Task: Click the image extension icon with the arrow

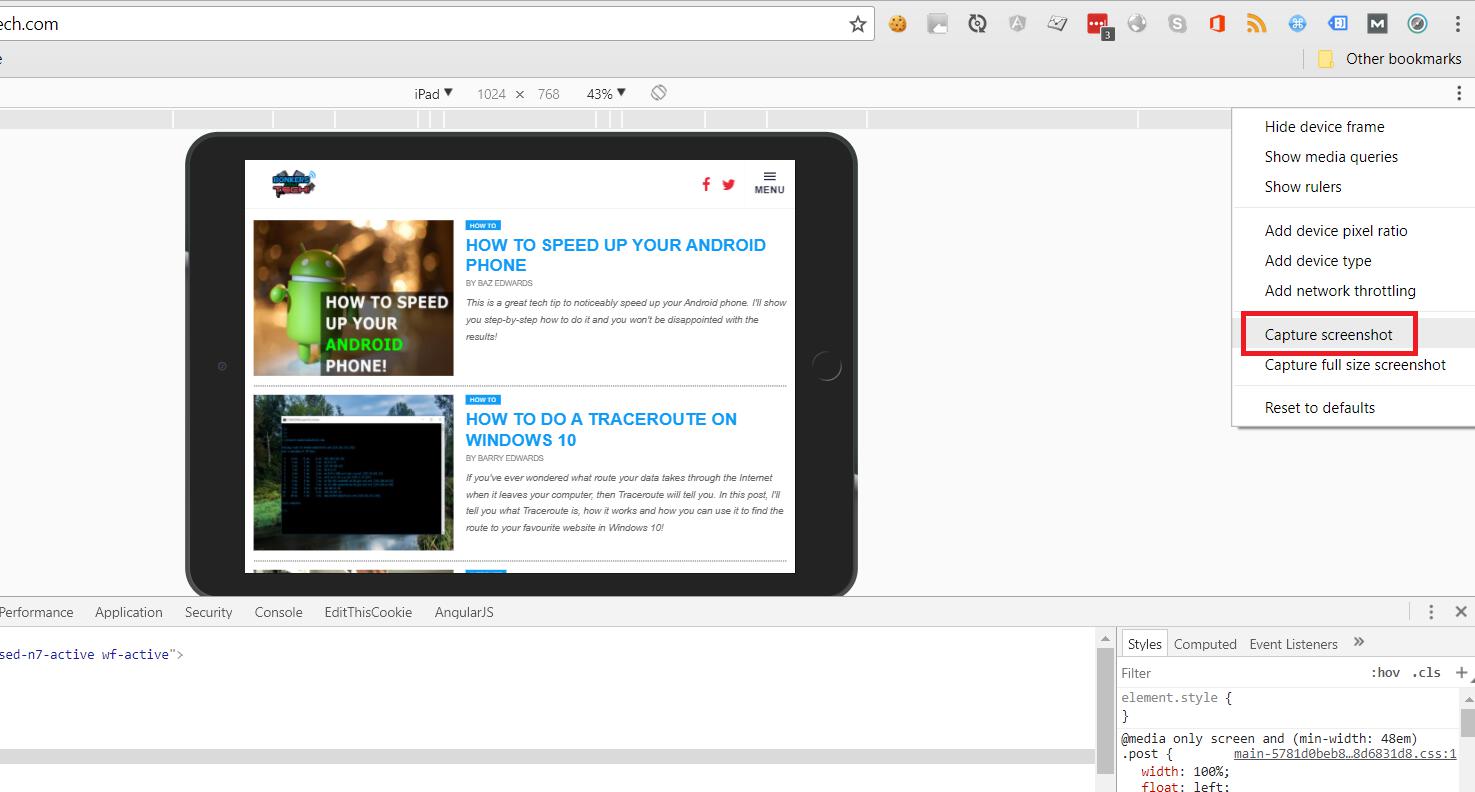Action: point(937,24)
